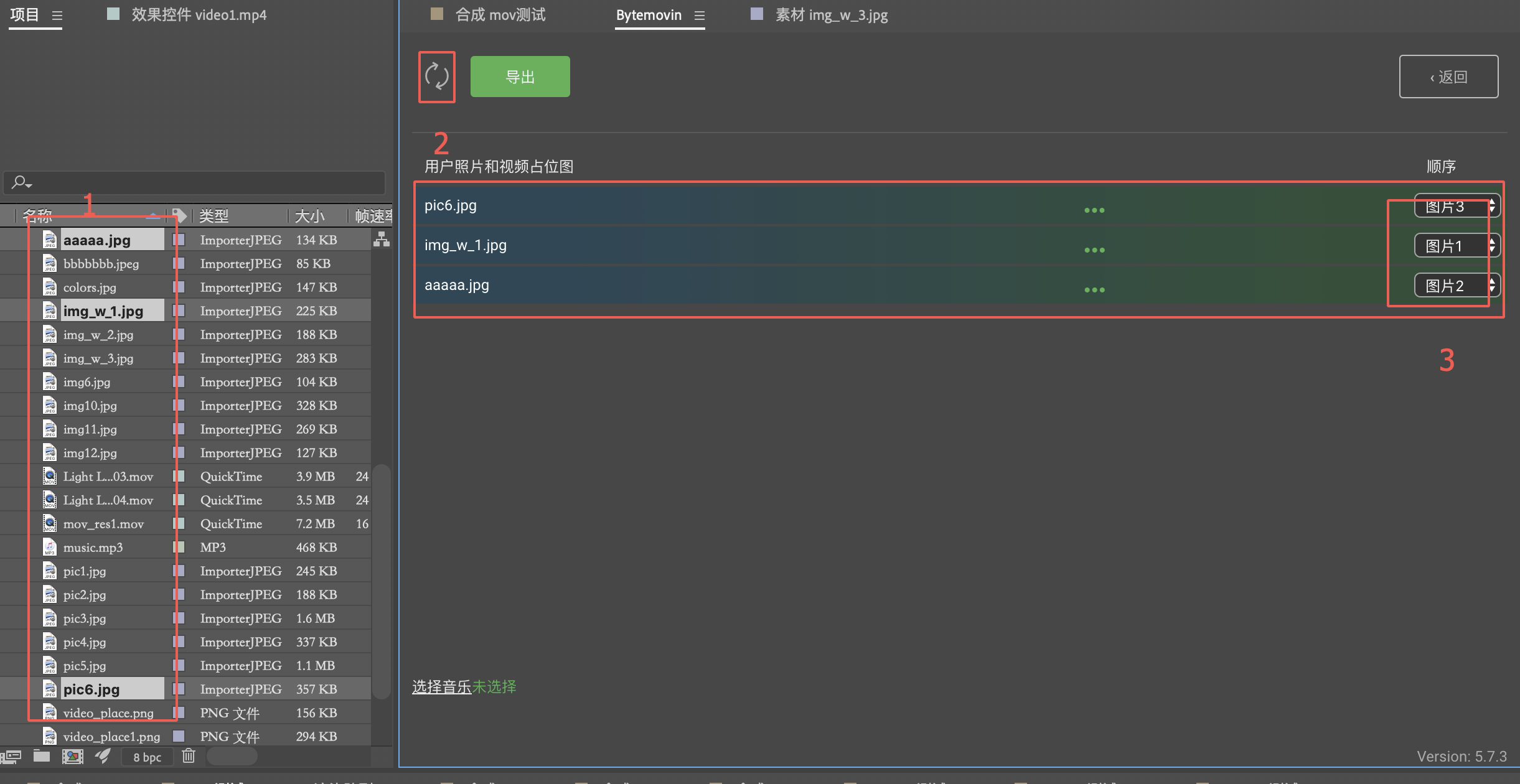
Task: Open the order dropdown showing 图片1
Action: 1457,246
